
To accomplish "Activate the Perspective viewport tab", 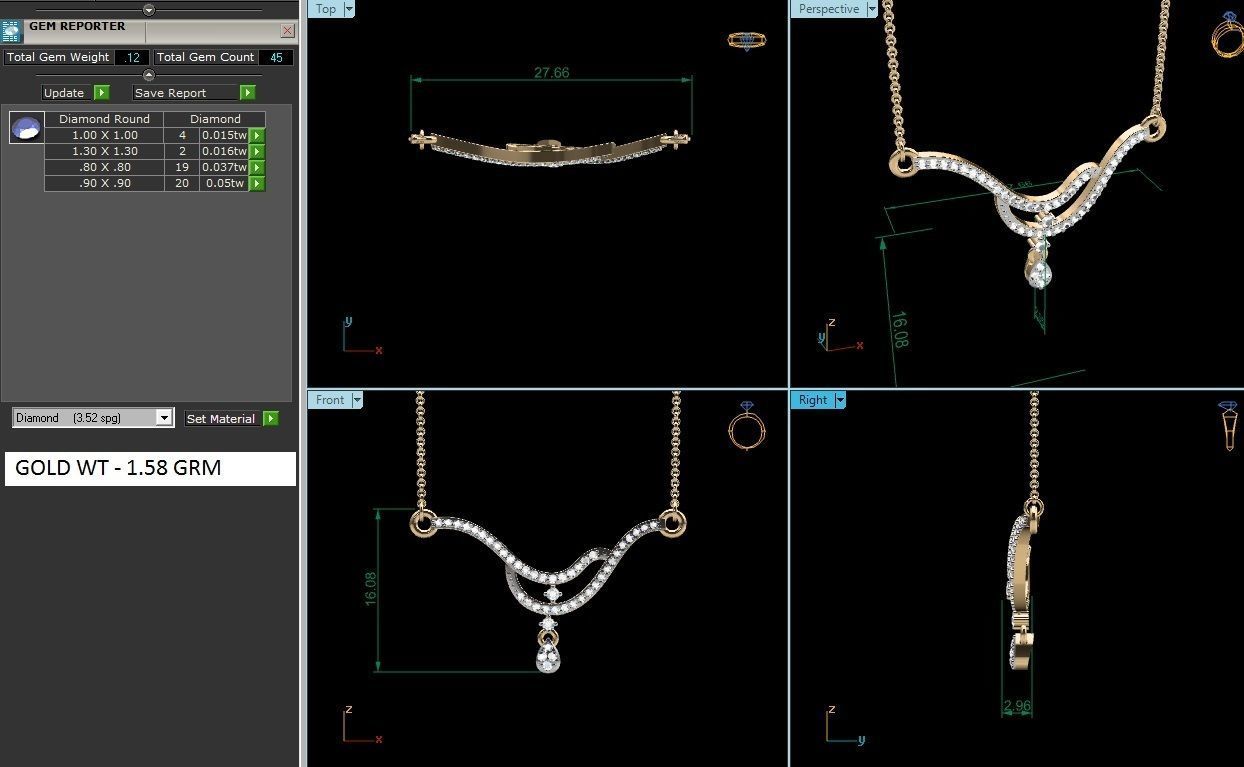I will pyautogui.click(x=829, y=9).
